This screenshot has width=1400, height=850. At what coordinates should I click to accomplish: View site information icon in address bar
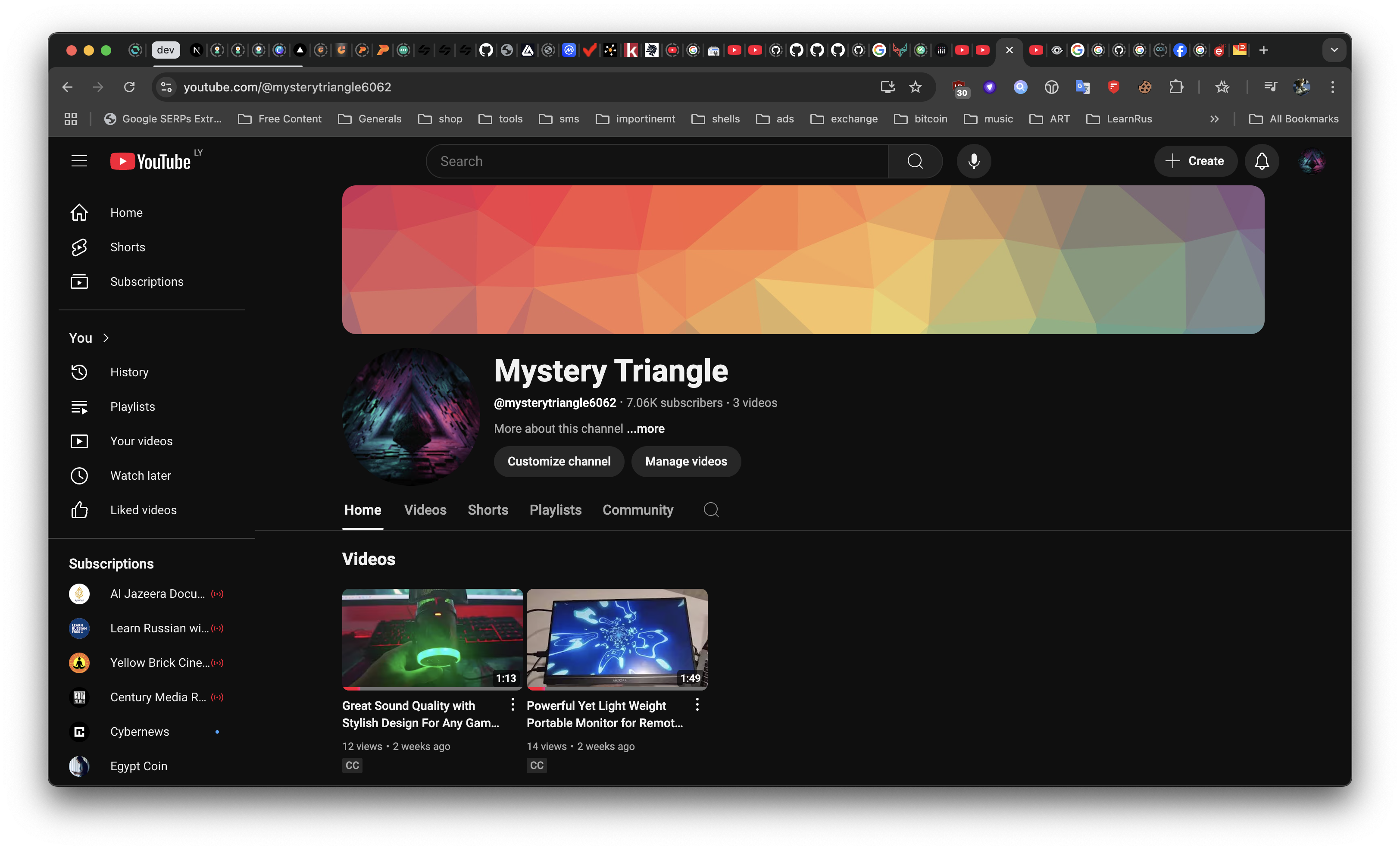(166, 87)
